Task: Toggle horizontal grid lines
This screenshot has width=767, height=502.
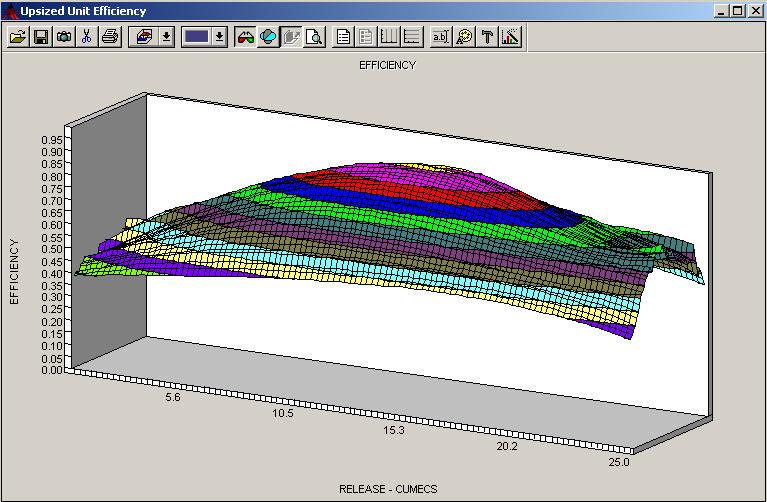Action: coord(412,37)
